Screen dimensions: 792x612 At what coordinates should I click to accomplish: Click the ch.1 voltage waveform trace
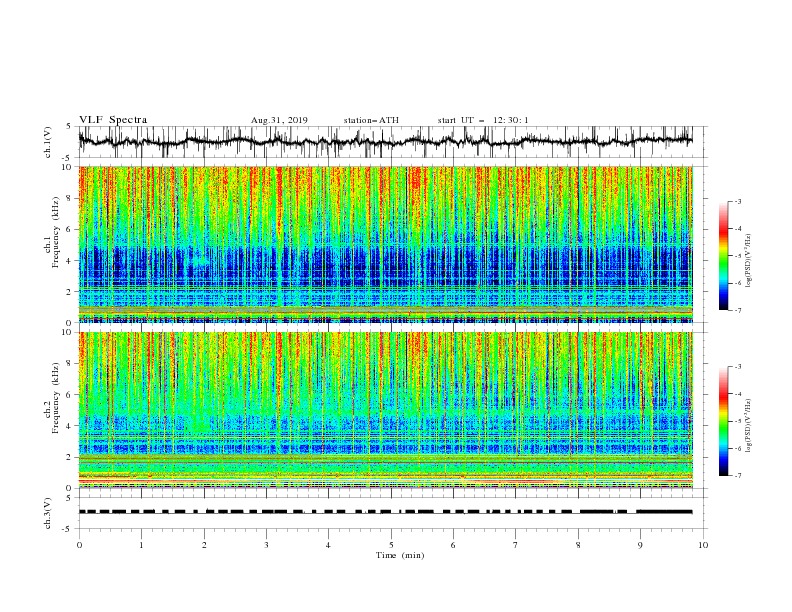tap(385, 141)
